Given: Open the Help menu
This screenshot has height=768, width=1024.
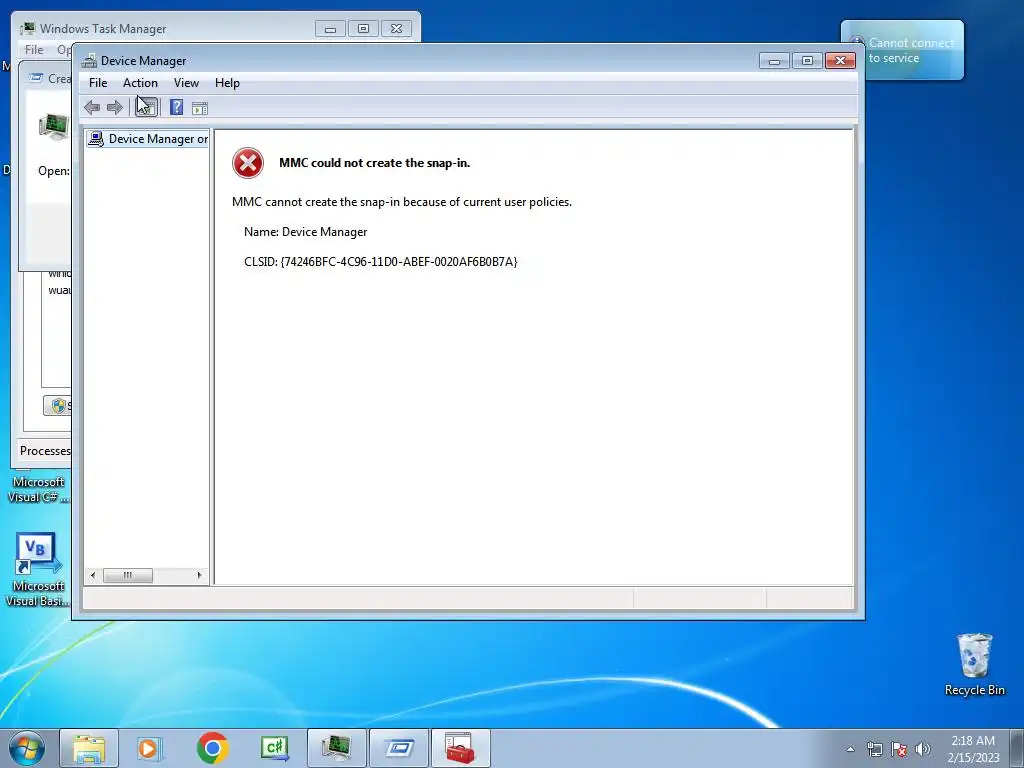Looking at the screenshot, I should [227, 83].
